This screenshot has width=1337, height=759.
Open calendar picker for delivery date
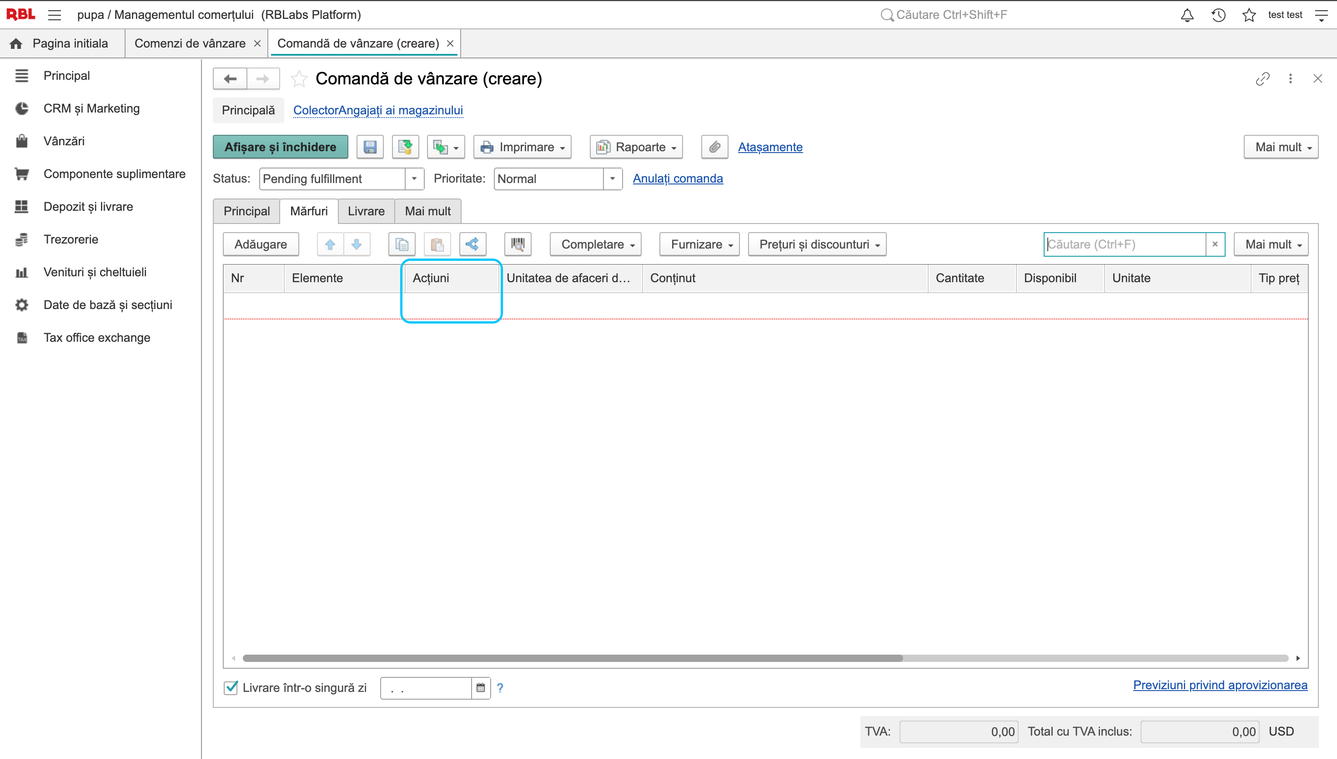tap(481, 688)
